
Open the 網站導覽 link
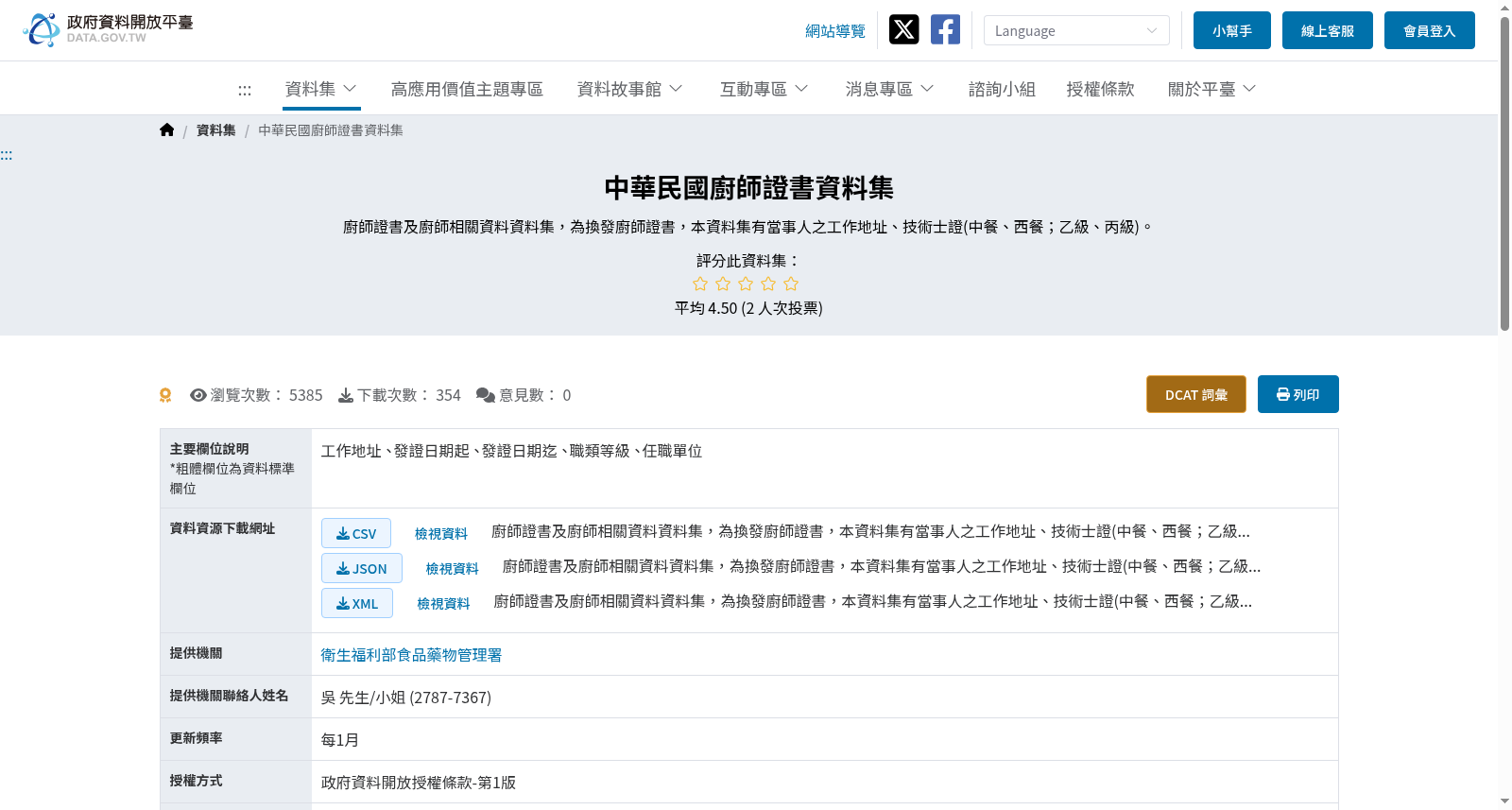point(835,31)
